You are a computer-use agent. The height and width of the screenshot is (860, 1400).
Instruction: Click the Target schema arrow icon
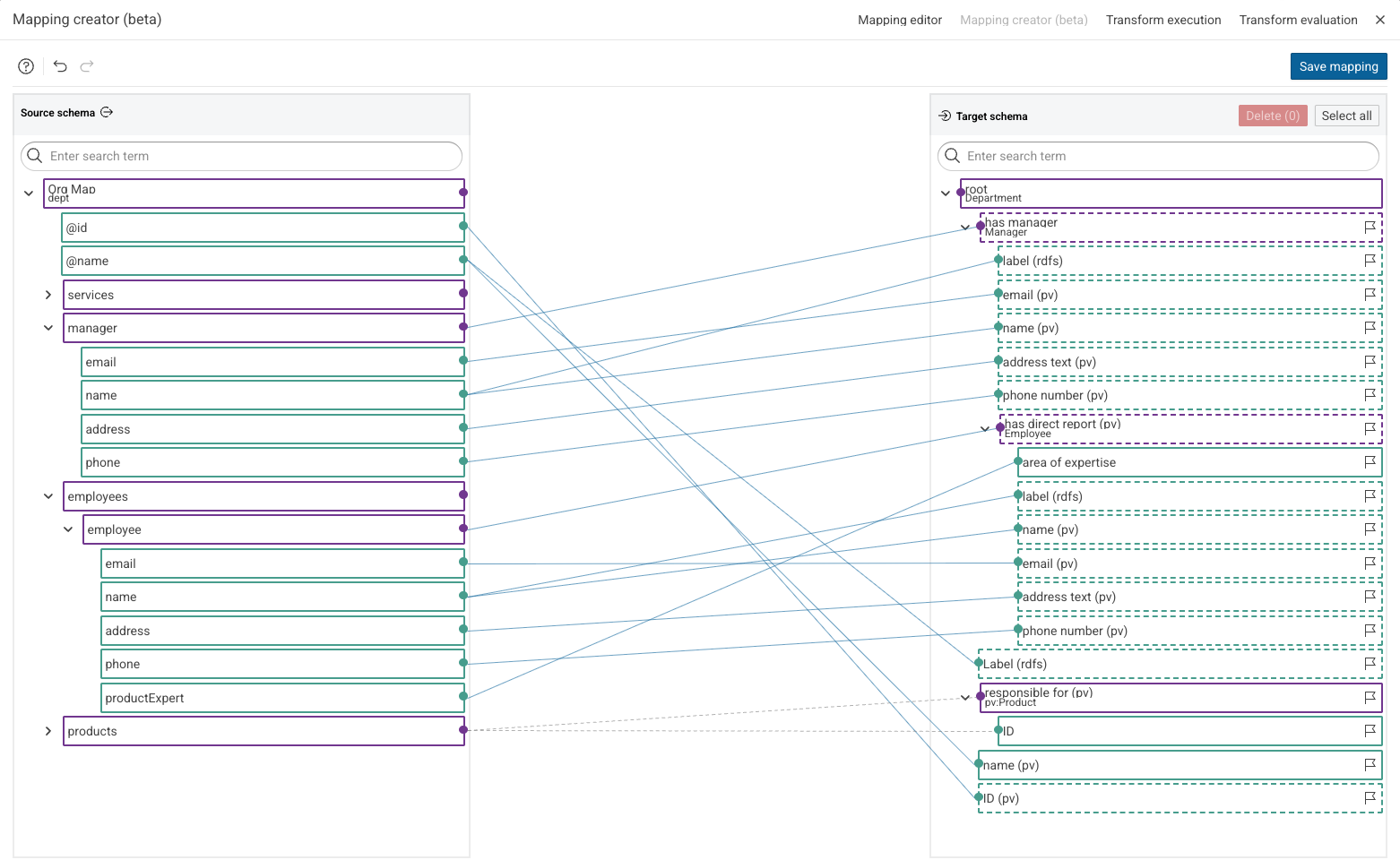point(945,116)
